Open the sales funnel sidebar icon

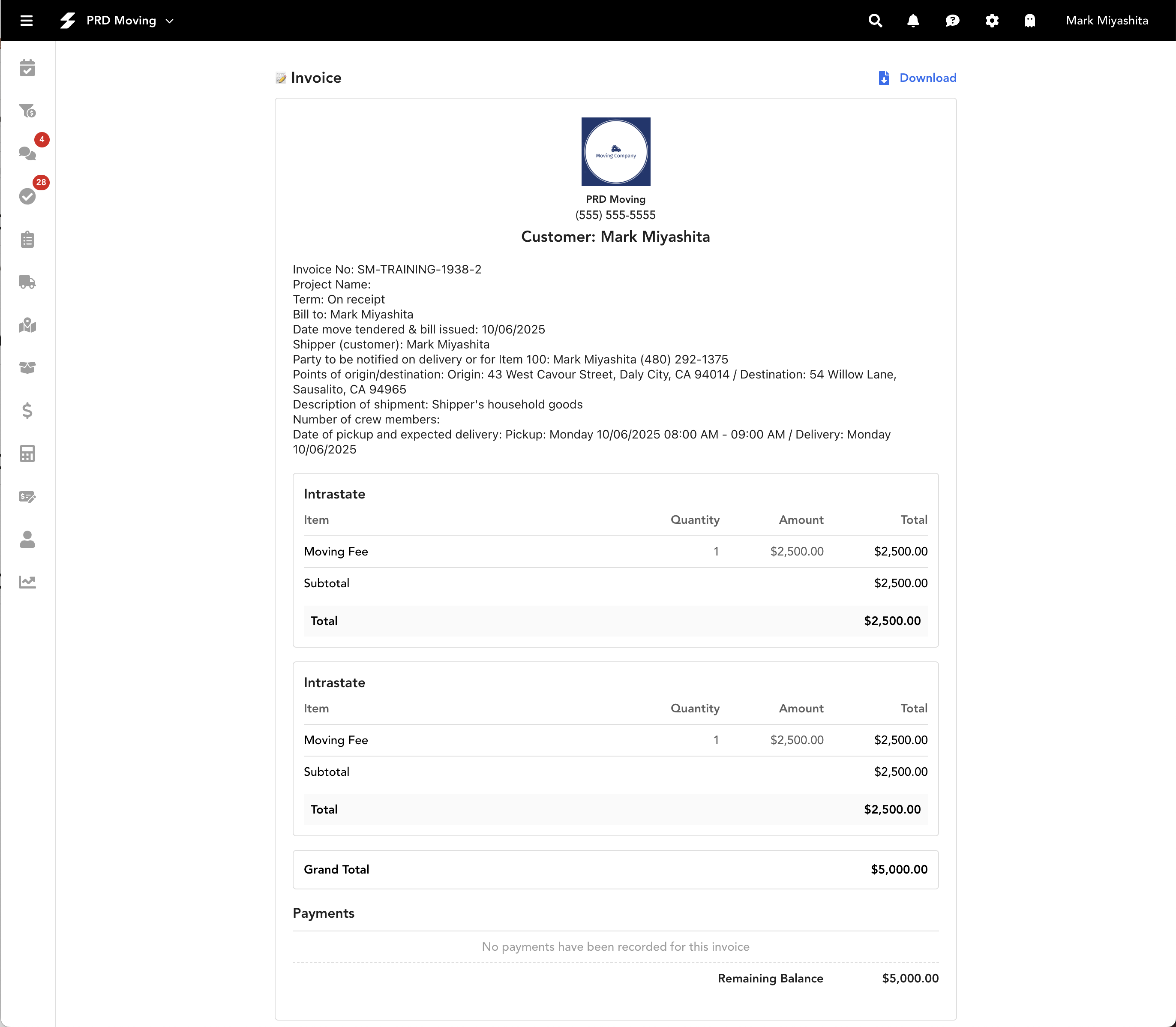pyautogui.click(x=27, y=111)
